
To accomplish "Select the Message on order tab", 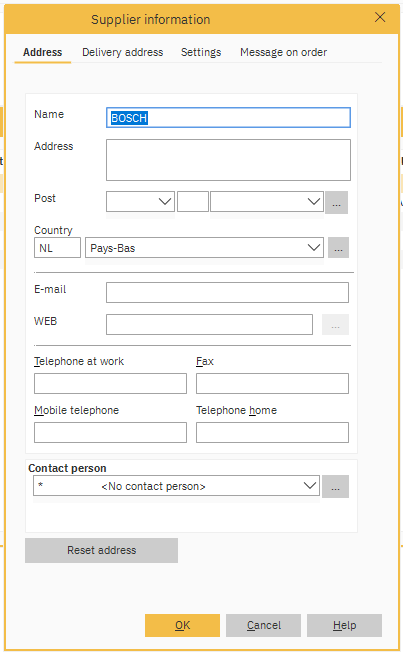I will tap(283, 52).
